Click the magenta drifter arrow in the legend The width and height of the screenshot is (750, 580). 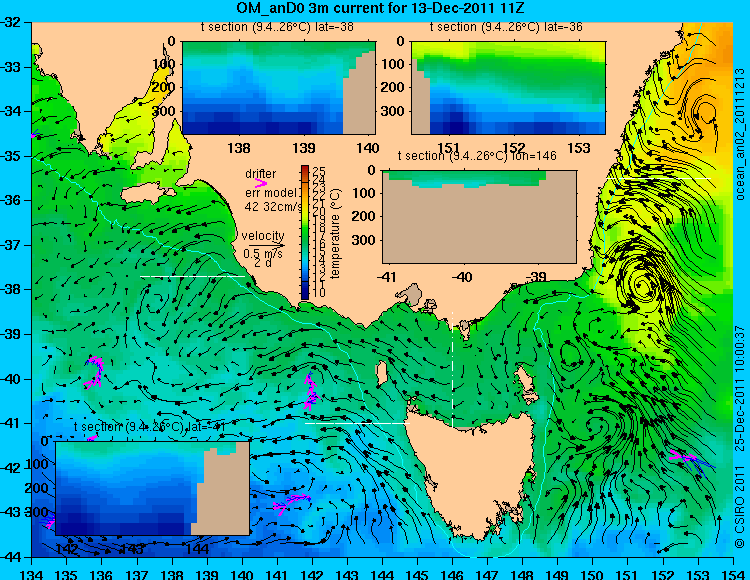click(261, 183)
